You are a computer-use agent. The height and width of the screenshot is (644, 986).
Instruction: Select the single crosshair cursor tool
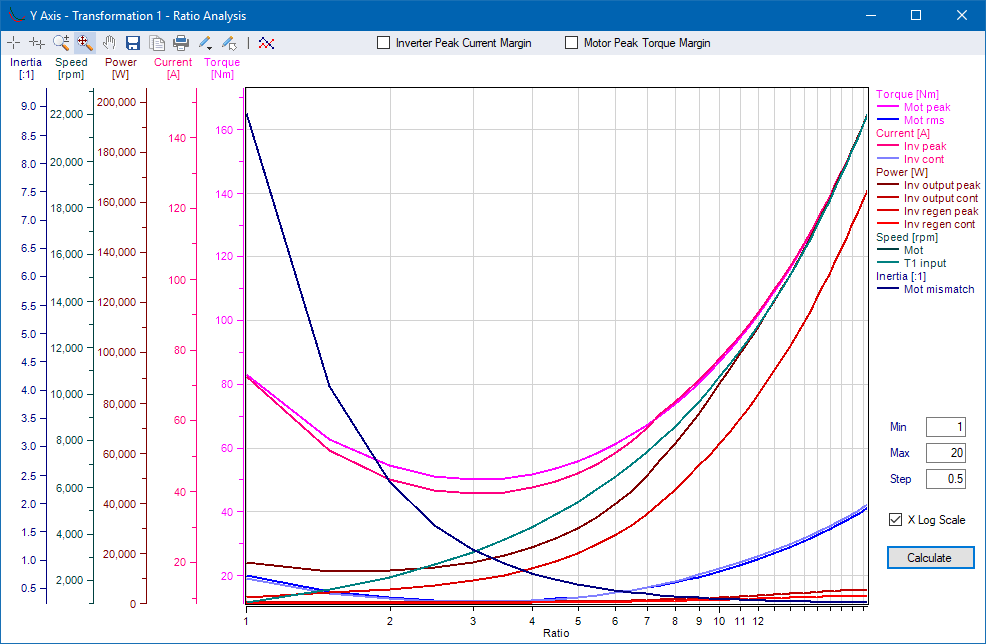tap(13, 43)
